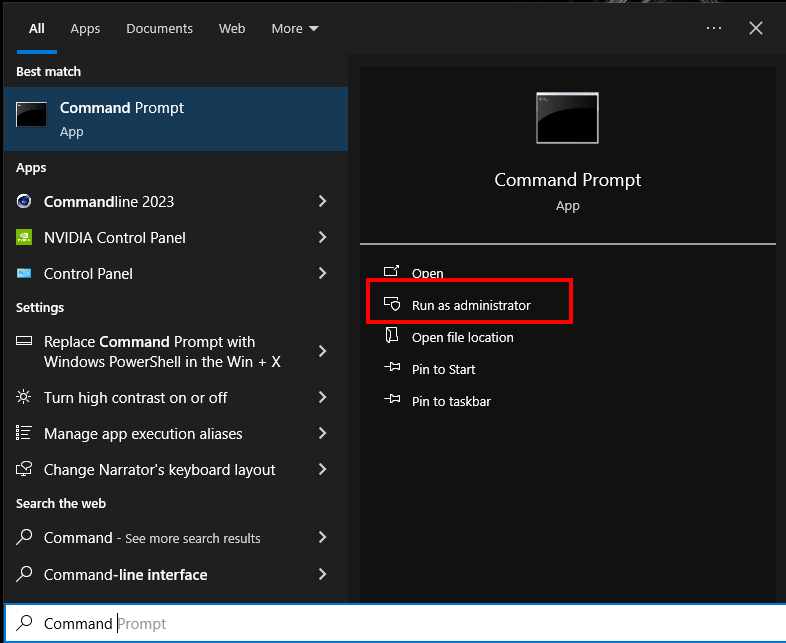This screenshot has width=786, height=643.
Task: Select the Web search tab
Action: point(232,29)
